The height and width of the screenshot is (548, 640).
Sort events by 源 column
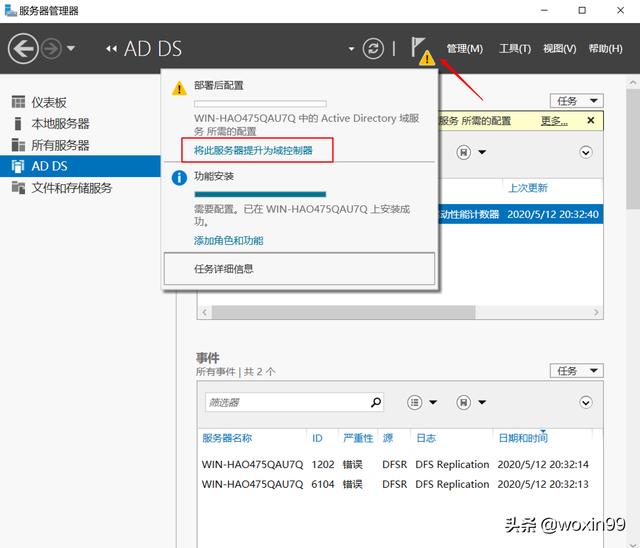[388, 438]
